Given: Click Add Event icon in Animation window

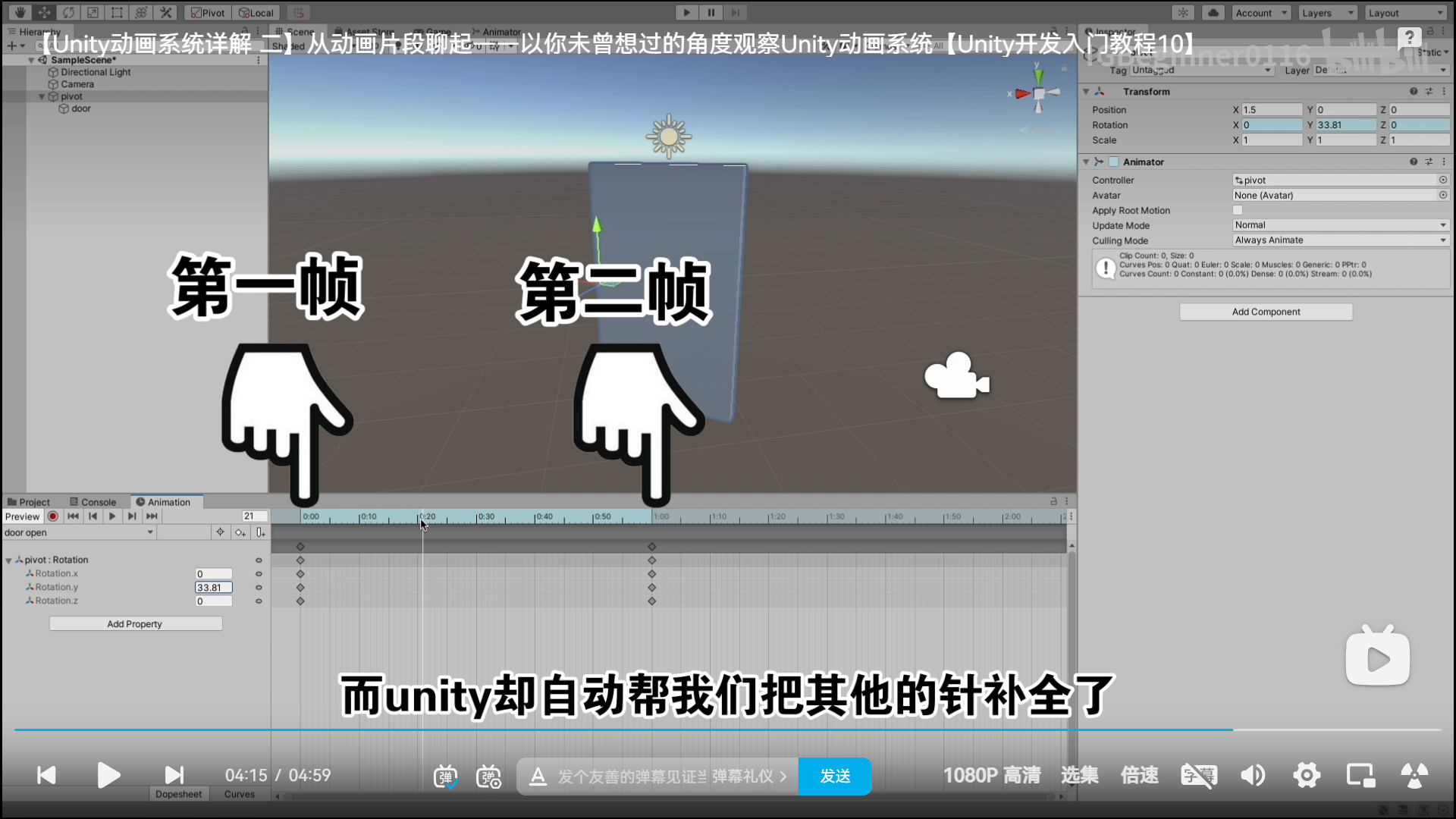Looking at the screenshot, I should (x=260, y=532).
